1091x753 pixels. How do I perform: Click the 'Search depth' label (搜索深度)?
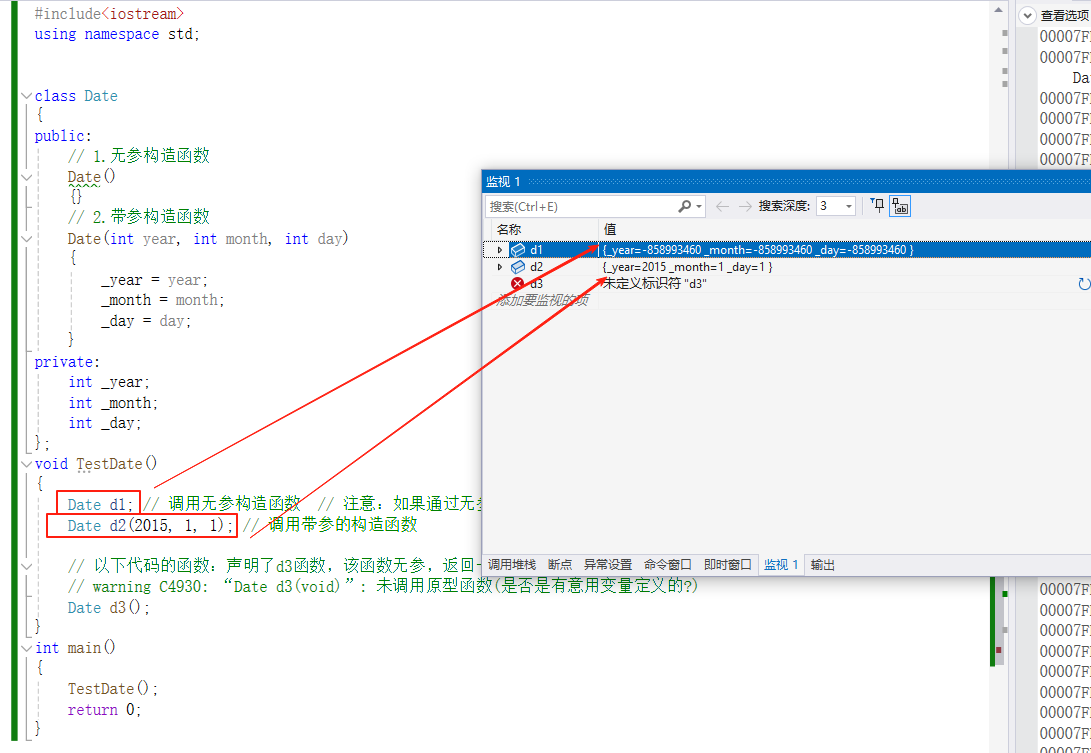(x=784, y=206)
